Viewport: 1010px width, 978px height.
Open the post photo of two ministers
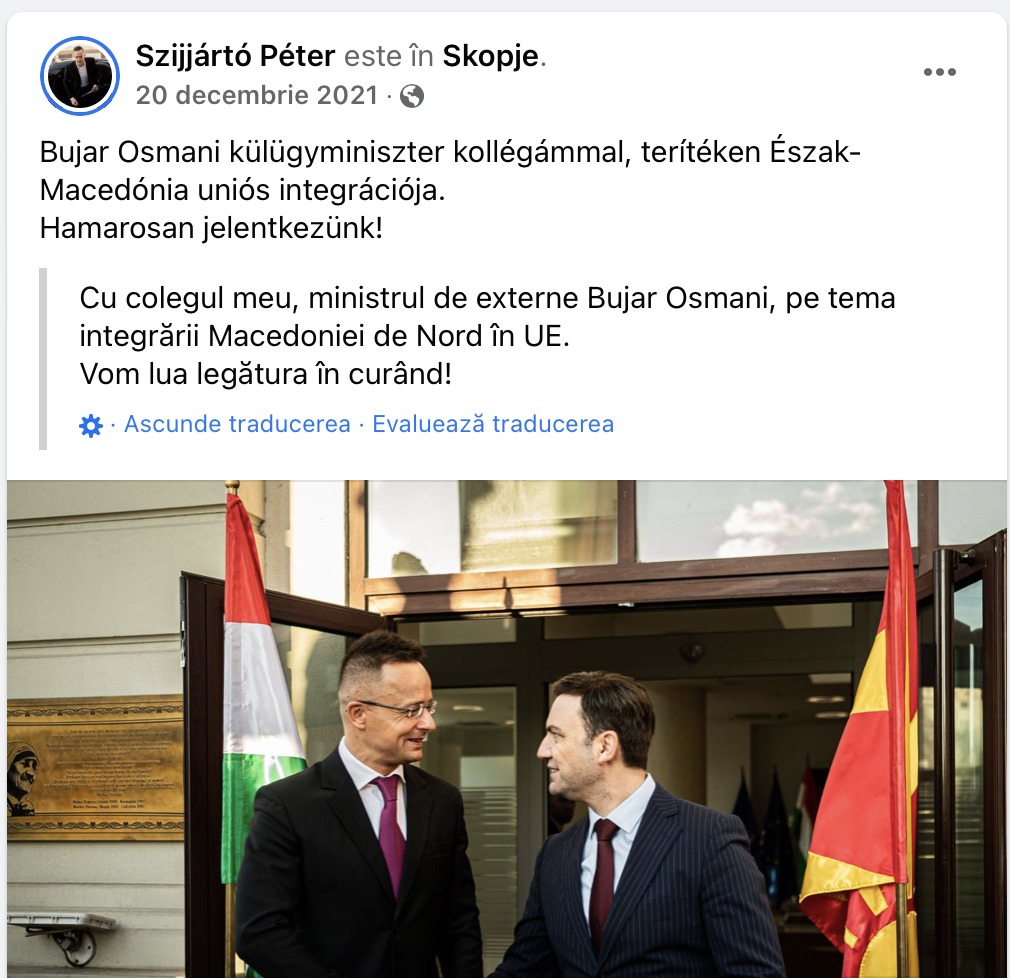pyautogui.click(x=506, y=729)
